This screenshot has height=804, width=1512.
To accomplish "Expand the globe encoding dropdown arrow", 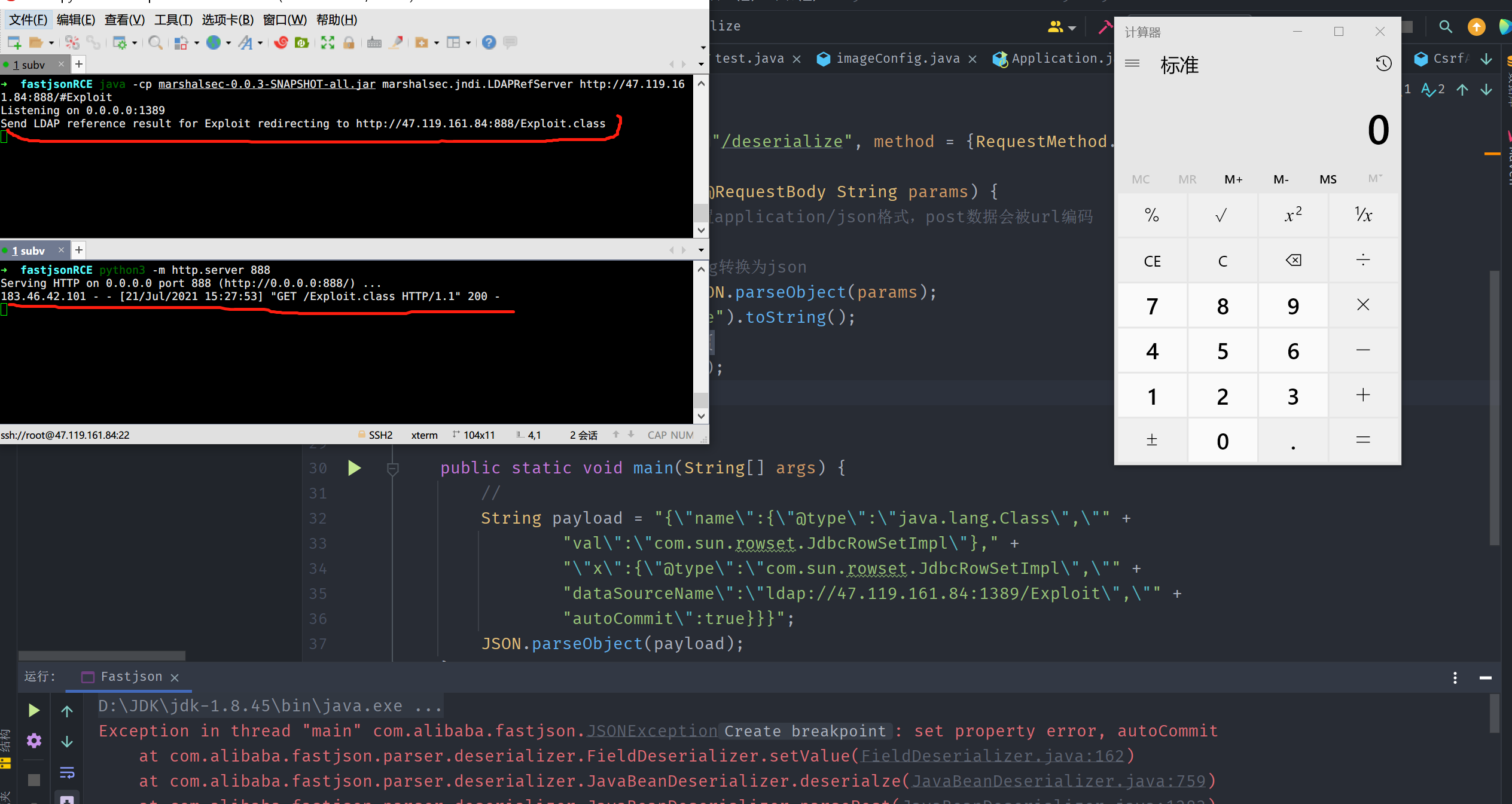I will pos(228,43).
